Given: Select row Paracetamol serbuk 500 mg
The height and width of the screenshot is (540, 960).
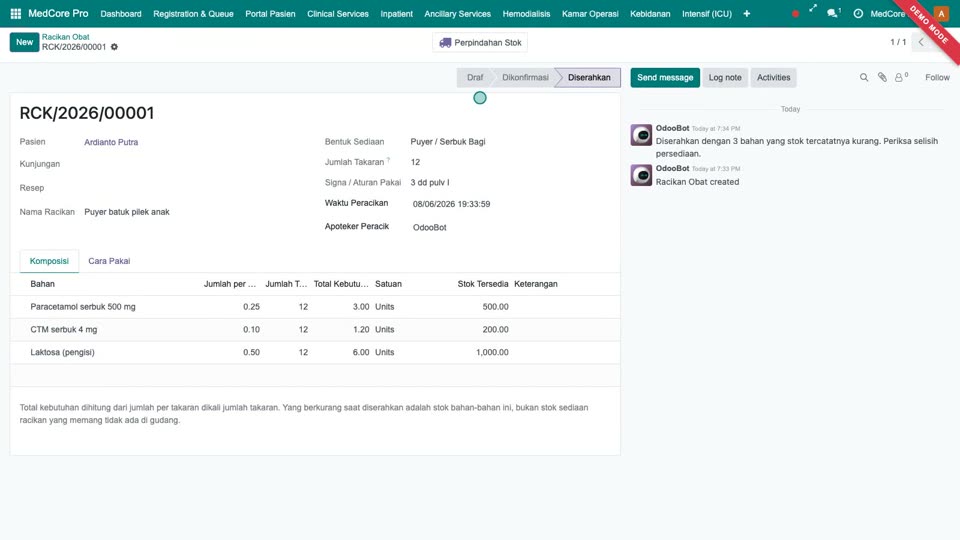Looking at the screenshot, I should click(x=315, y=307).
